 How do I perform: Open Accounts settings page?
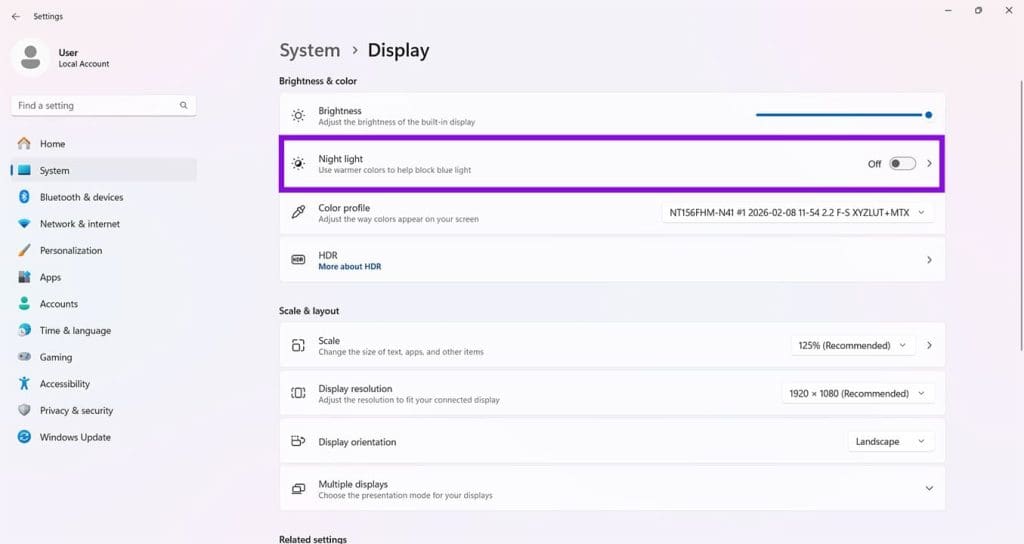(103, 304)
